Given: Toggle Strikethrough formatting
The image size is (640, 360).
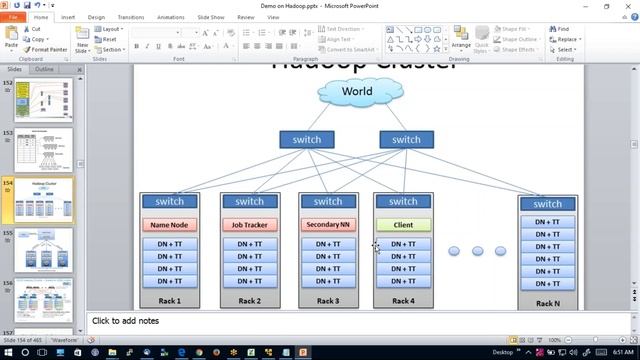Looking at the screenshot, I should [x=181, y=46].
